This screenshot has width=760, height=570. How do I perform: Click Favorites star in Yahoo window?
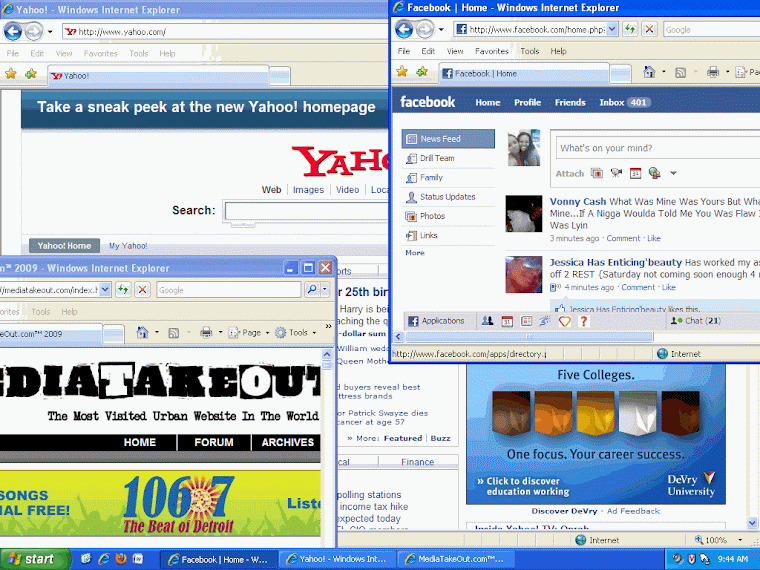(11, 74)
